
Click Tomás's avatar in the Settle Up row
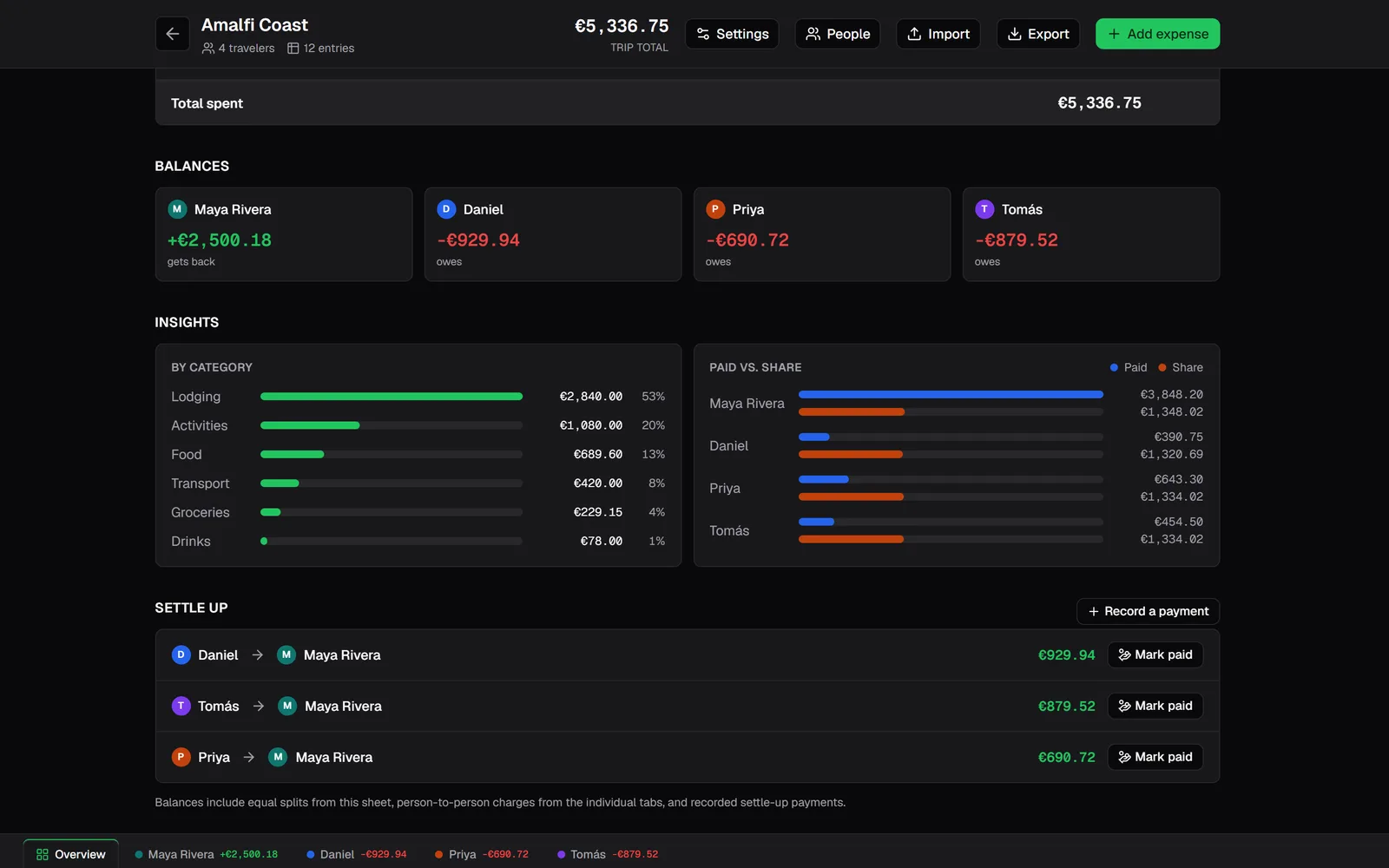(181, 706)
